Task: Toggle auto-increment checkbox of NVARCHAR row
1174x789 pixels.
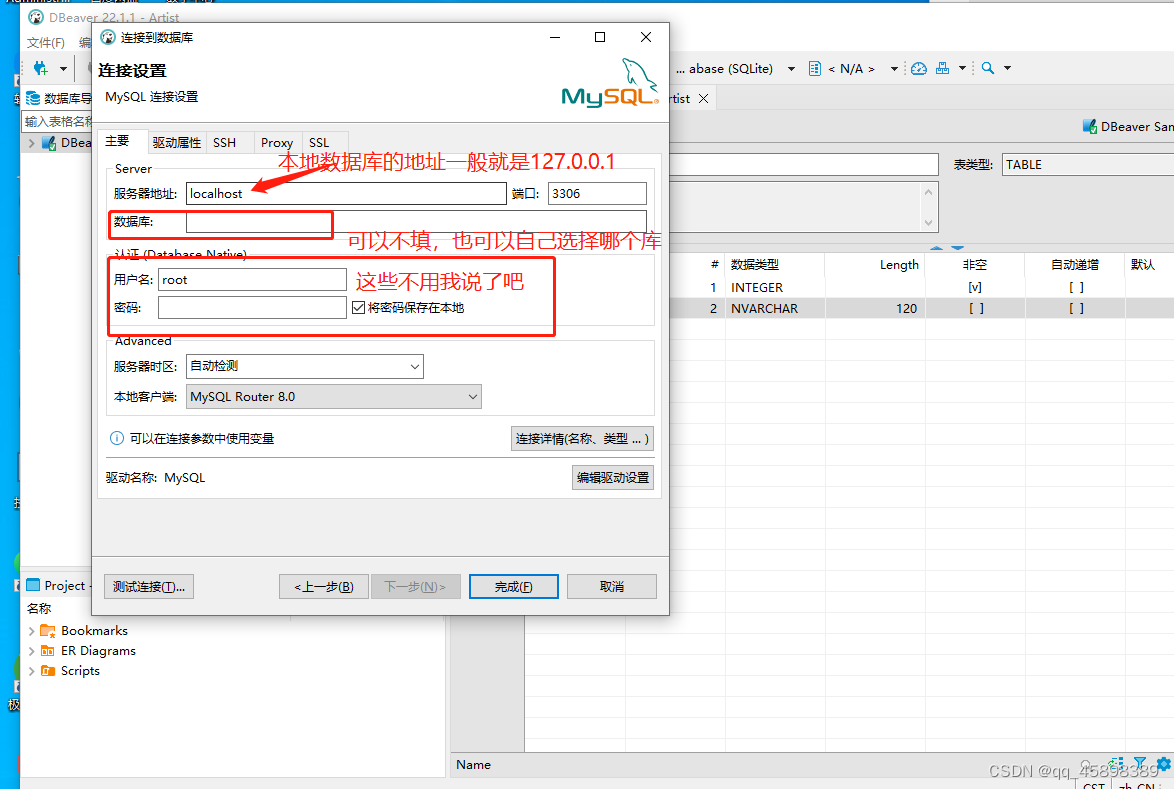Action: (x=1075, y=308)
